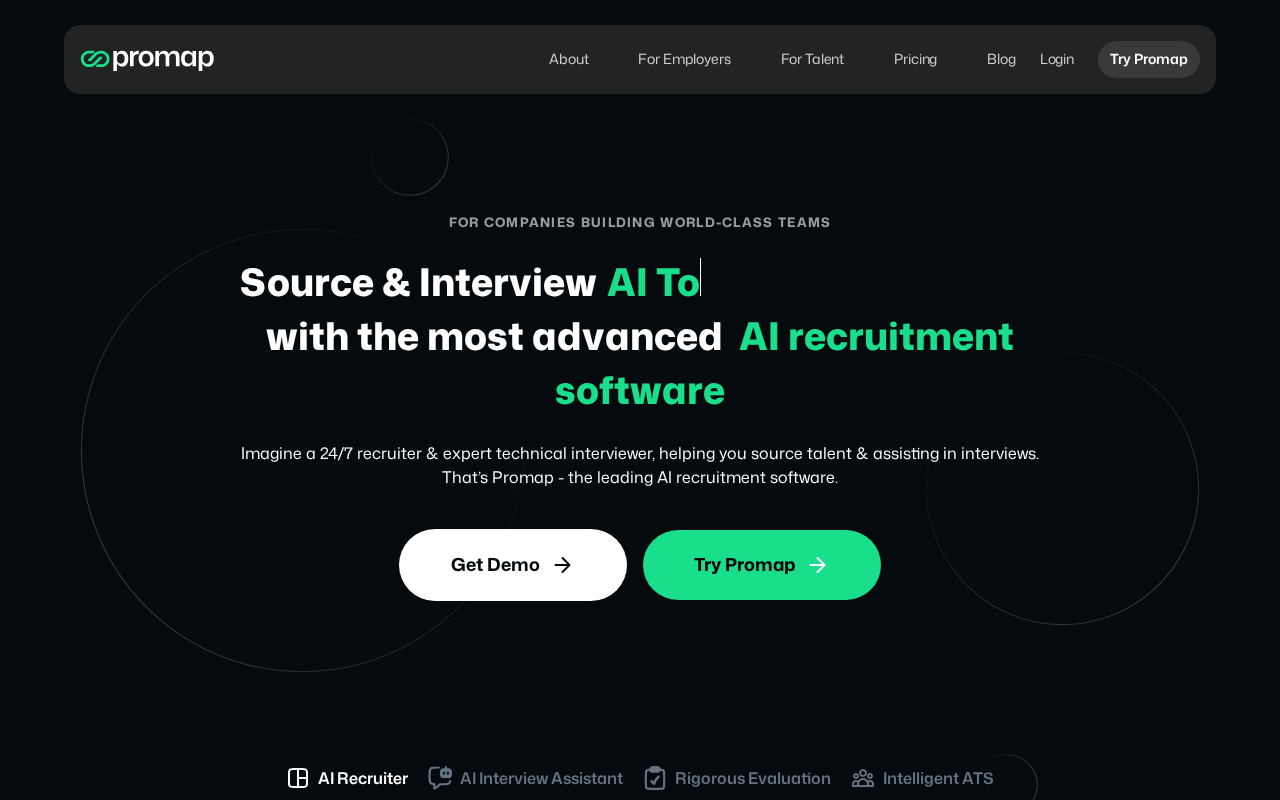This screenshot has height=800, width=1280.
Task: Click the white Get Demo button
Action: (x=513, y=565)
